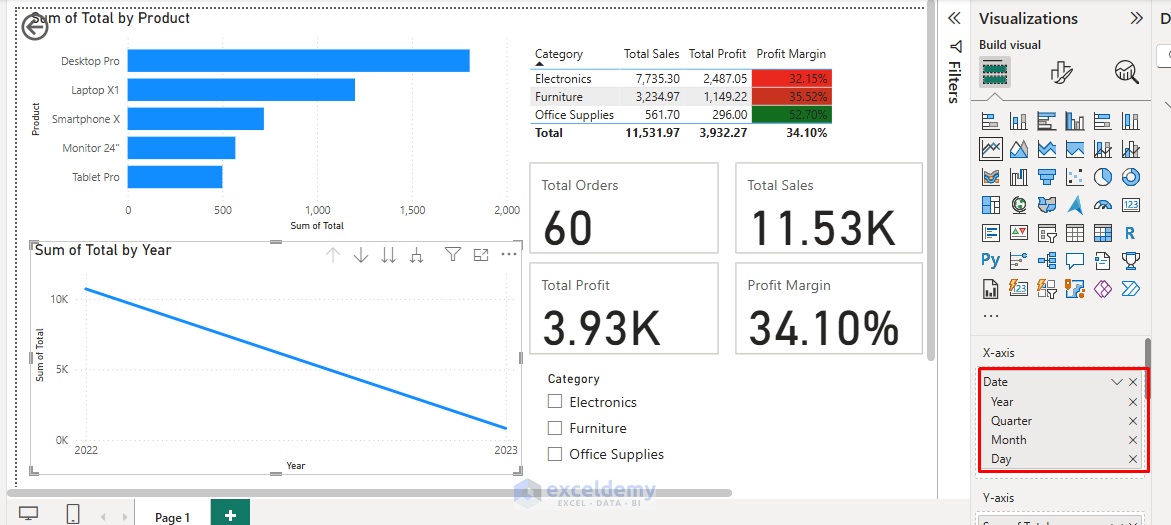
Task: Select the Stacked area chart visual
Action: tap(1046, 149)
